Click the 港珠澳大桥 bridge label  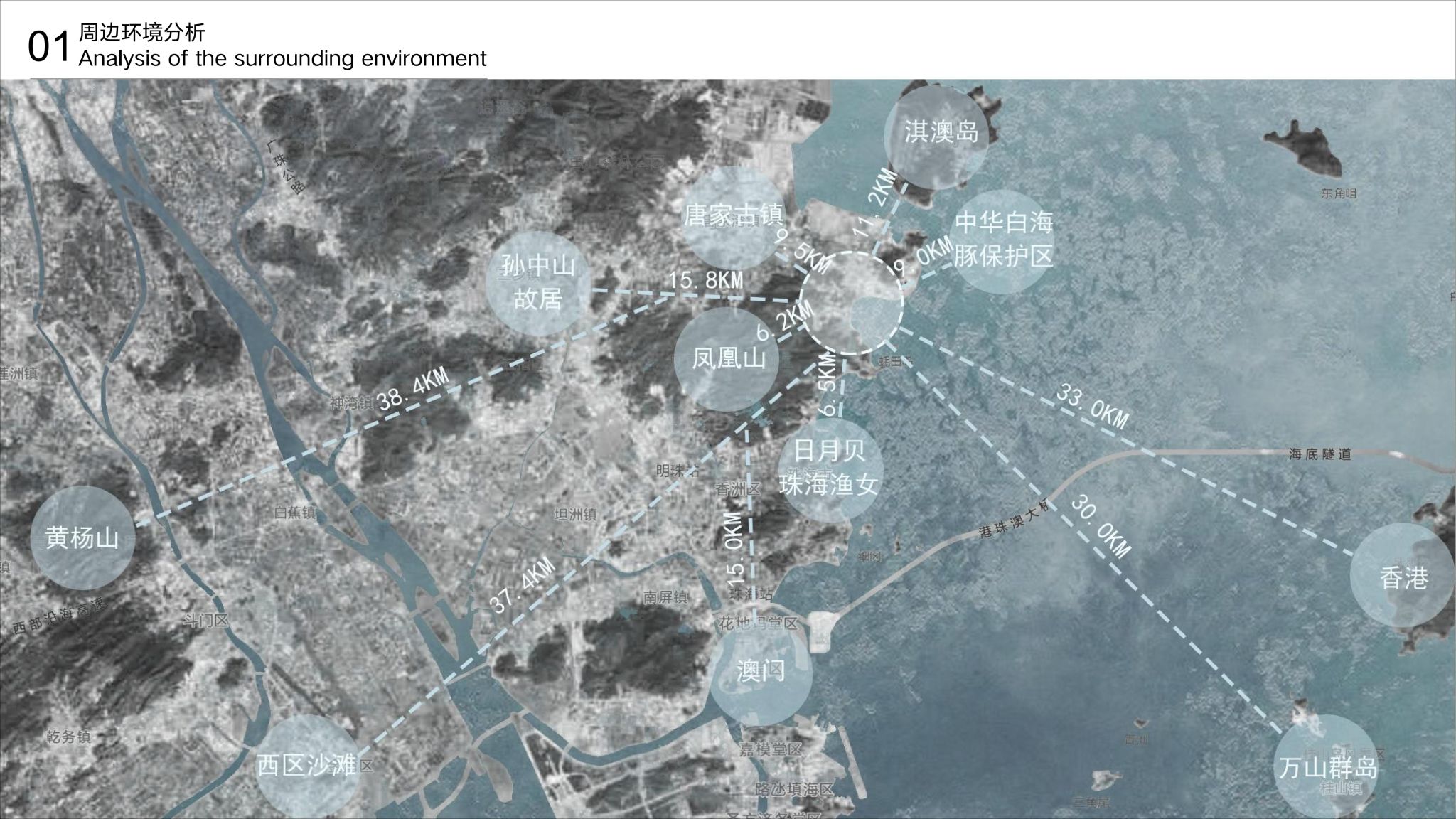coord(1017,521)
